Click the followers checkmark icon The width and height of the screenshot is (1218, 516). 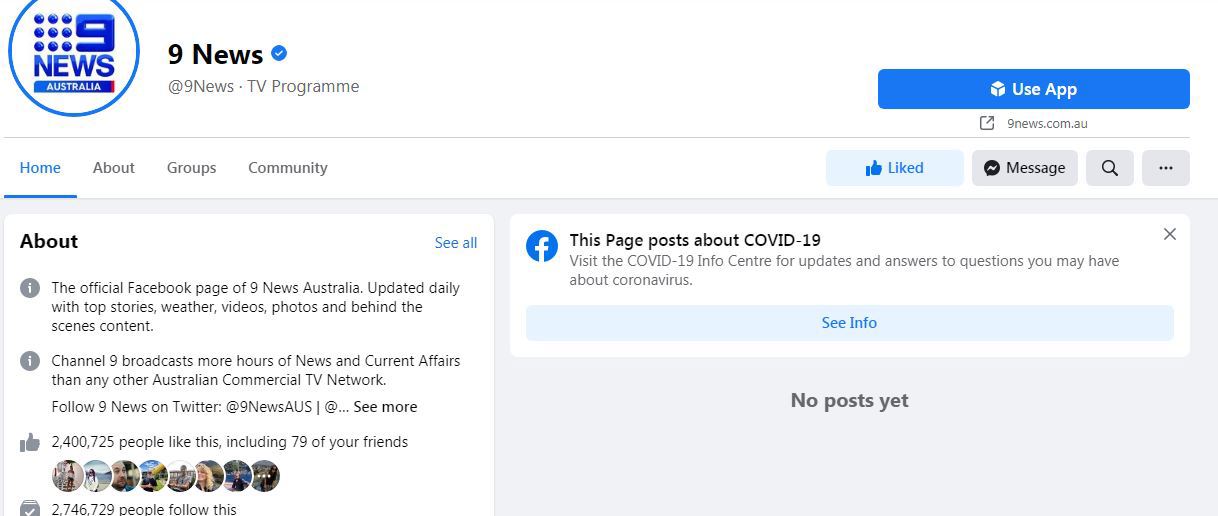coord(30,508)
